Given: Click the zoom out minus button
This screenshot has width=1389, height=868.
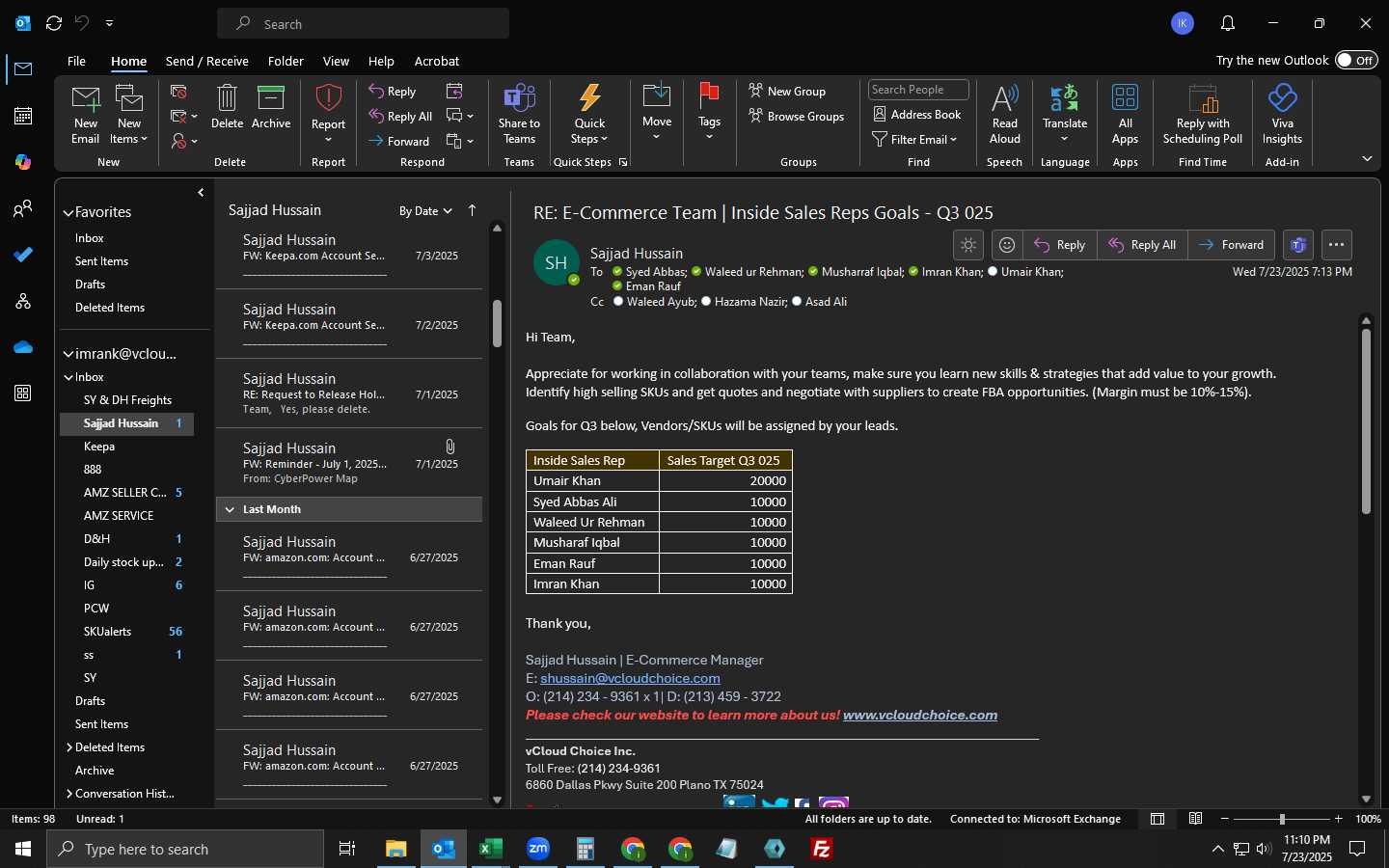Looking at the screenshot, I should coord(1225,819).
